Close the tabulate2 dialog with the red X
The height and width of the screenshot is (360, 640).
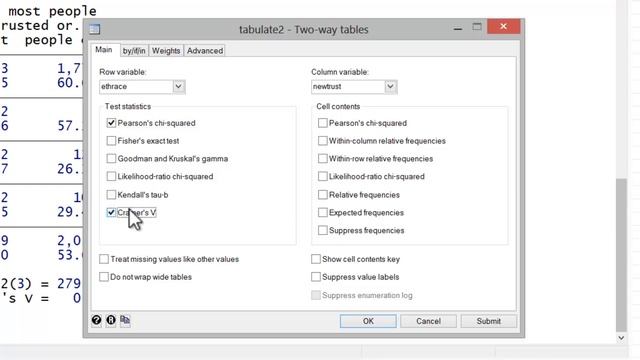pos(503,27)
